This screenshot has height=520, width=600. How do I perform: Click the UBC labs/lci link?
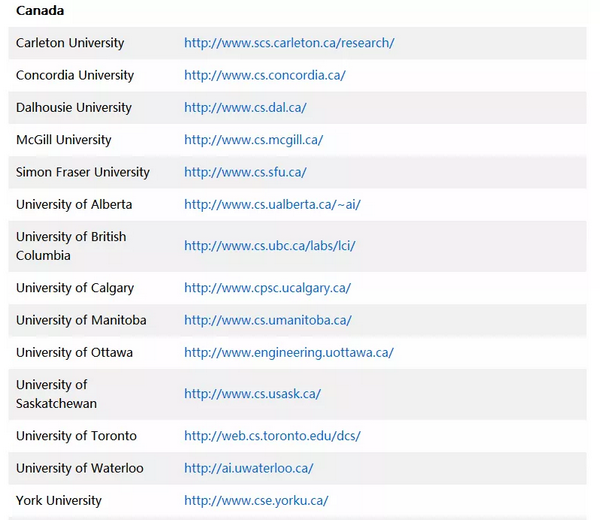click(x=270, y=246)
